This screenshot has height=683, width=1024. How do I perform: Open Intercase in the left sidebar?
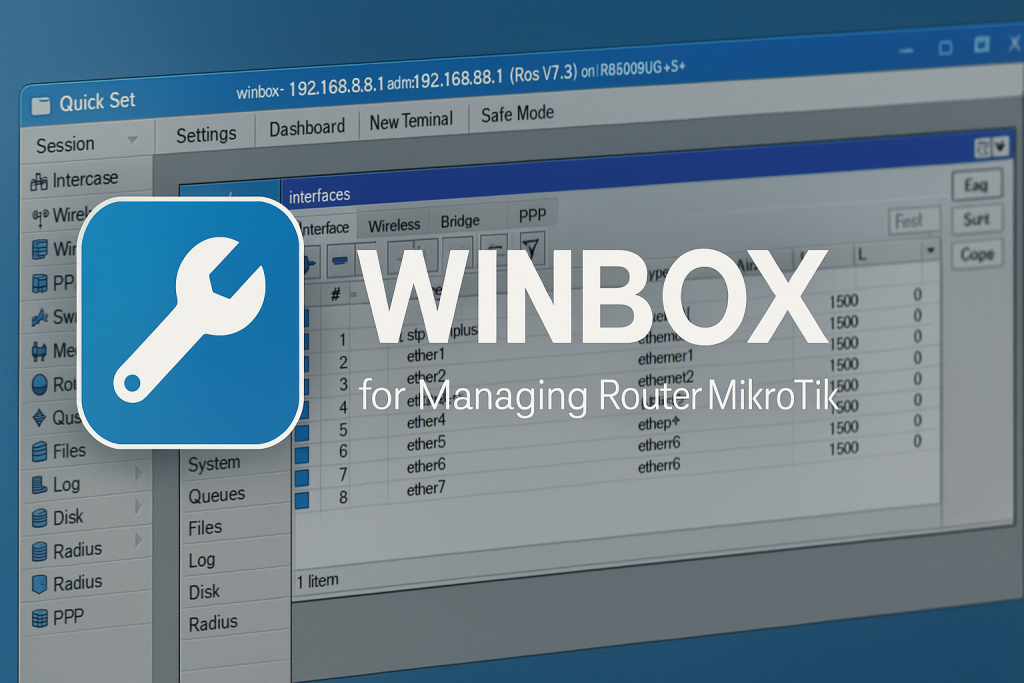pos(85,179)
